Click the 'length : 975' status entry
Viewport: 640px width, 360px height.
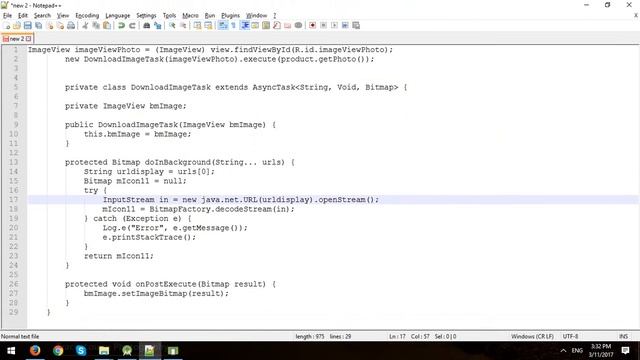coord(310,336)
